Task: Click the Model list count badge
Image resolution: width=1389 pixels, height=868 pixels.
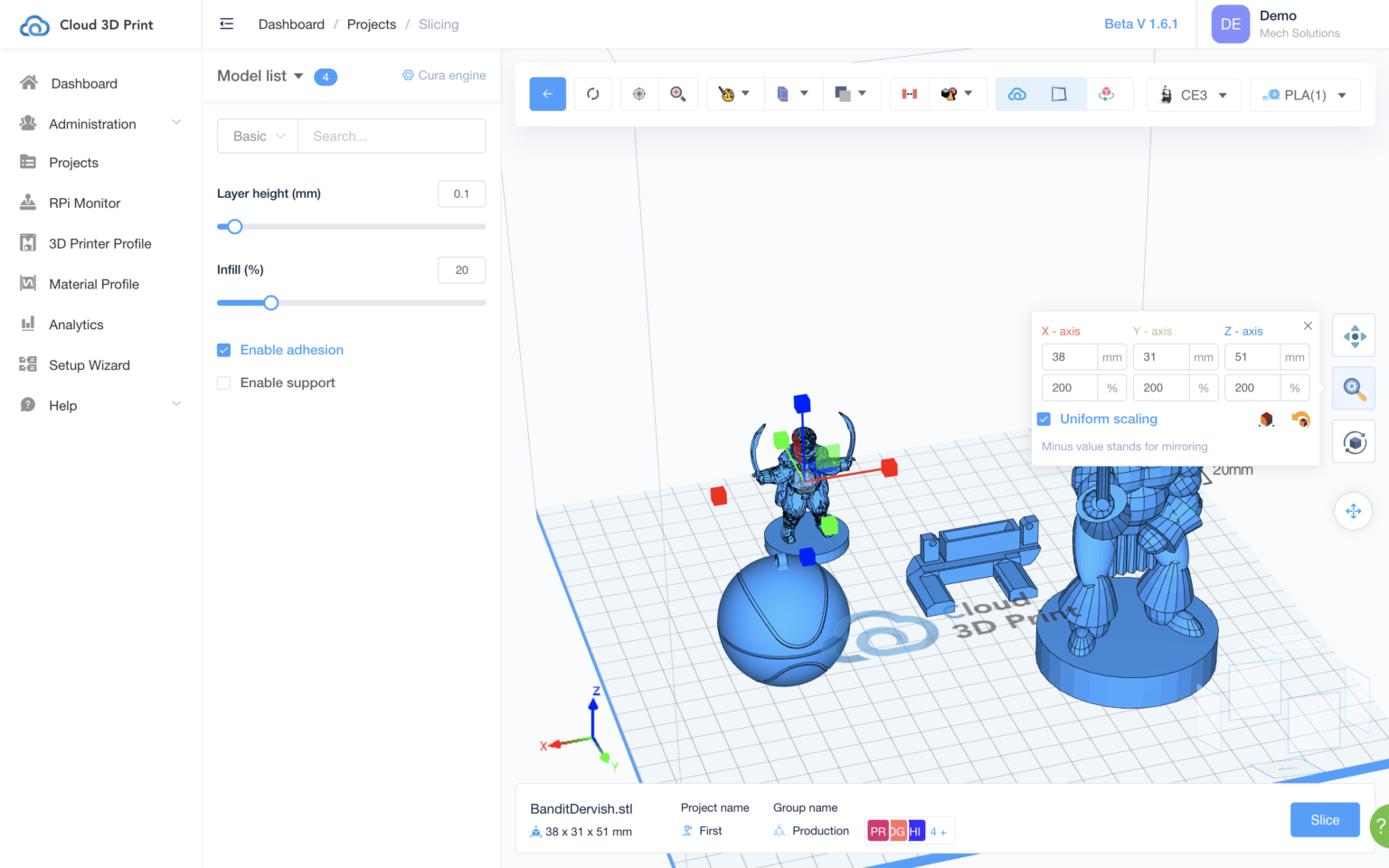Action: pyautogui.click(x=326, y=77)
